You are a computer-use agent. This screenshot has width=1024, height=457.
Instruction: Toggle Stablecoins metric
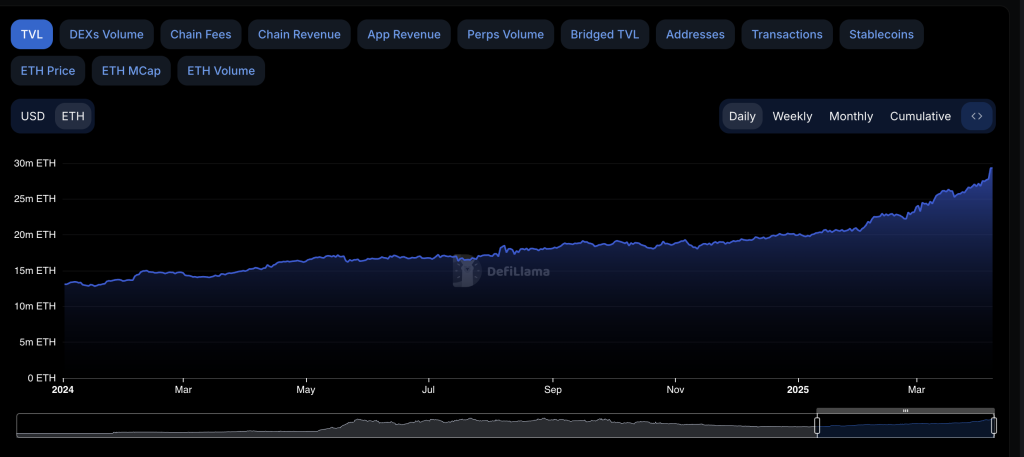pos(881,34)
